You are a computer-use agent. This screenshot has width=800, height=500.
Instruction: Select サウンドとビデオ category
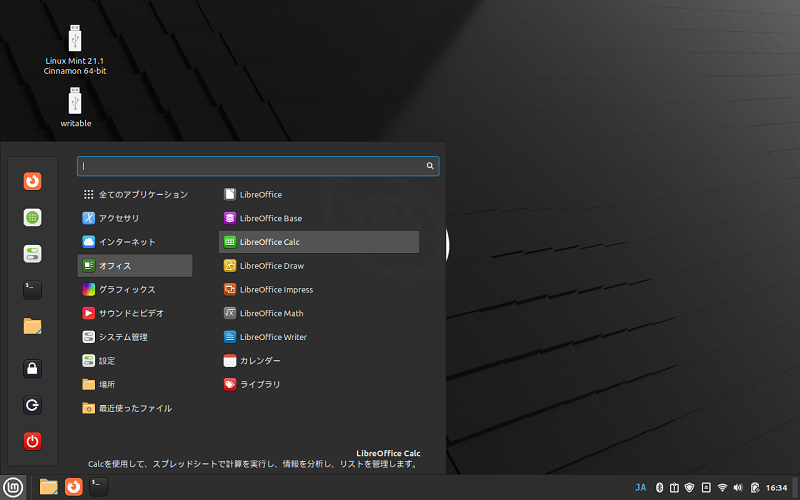click(135, 313)
